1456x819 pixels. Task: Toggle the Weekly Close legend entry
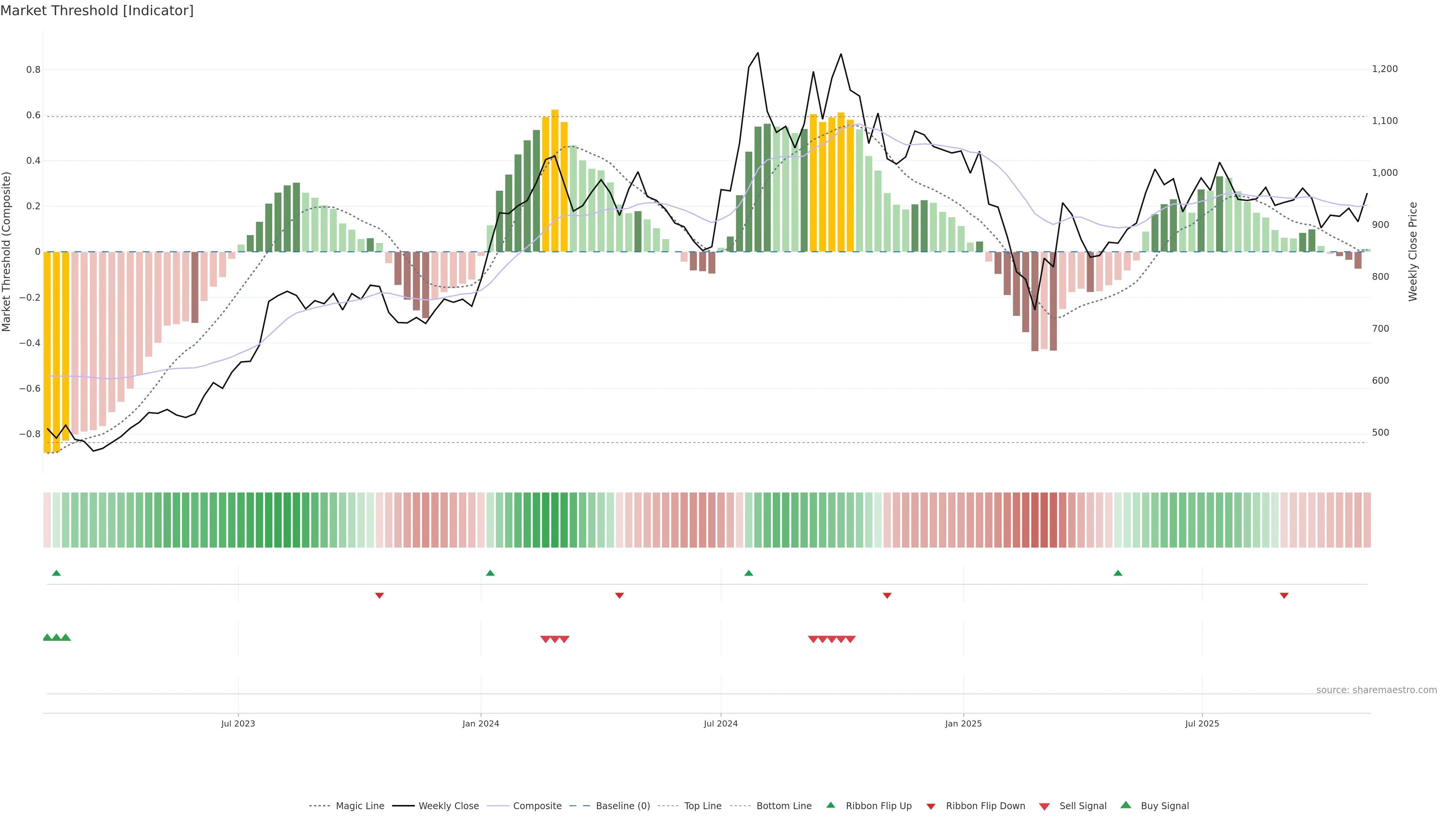pos(448,806)
